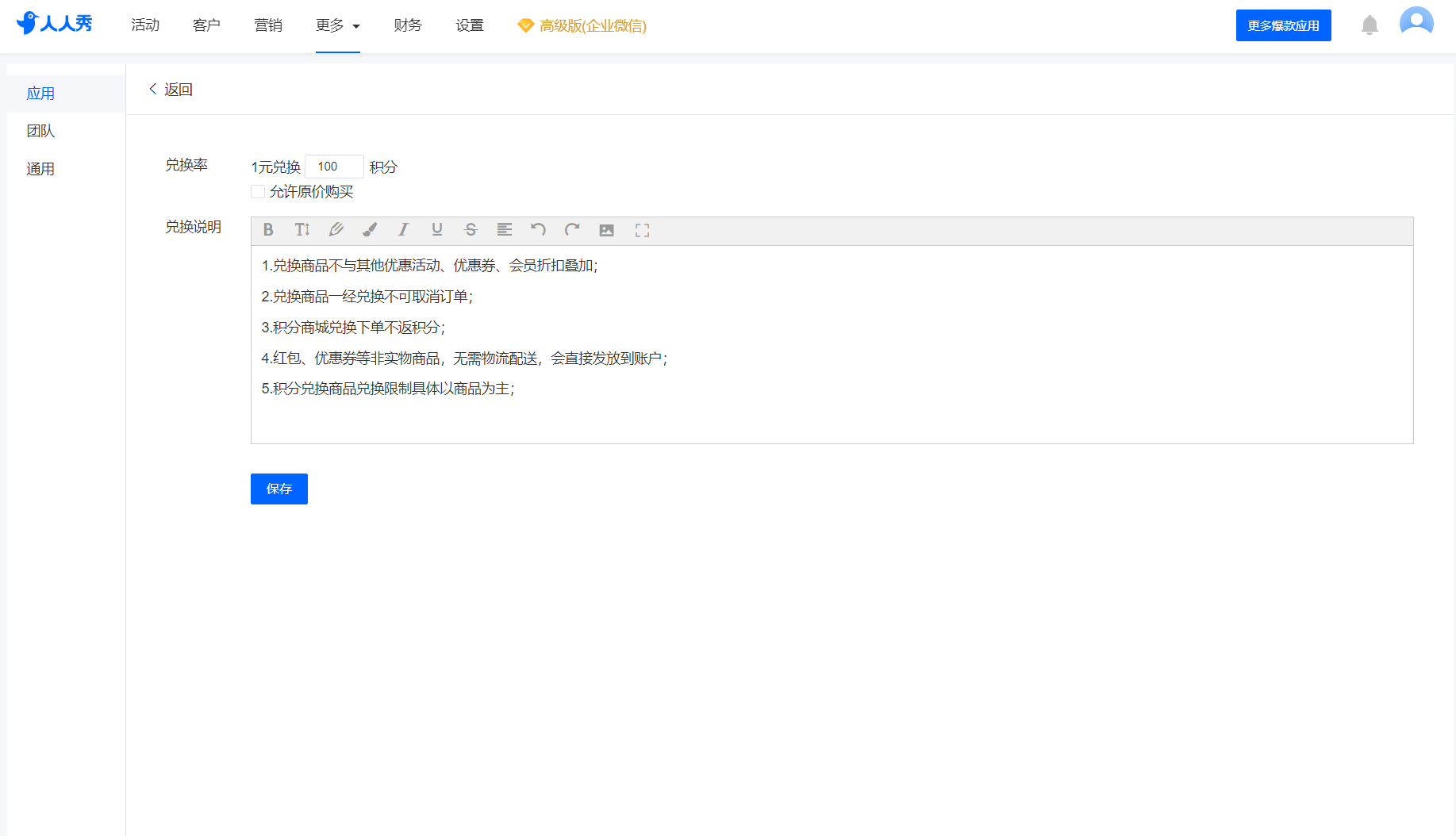Click text line 1.兑换商品不与其他优惠活动
Image resolution: width=1456 pixels, height=836 pixels.
(429, 266)
